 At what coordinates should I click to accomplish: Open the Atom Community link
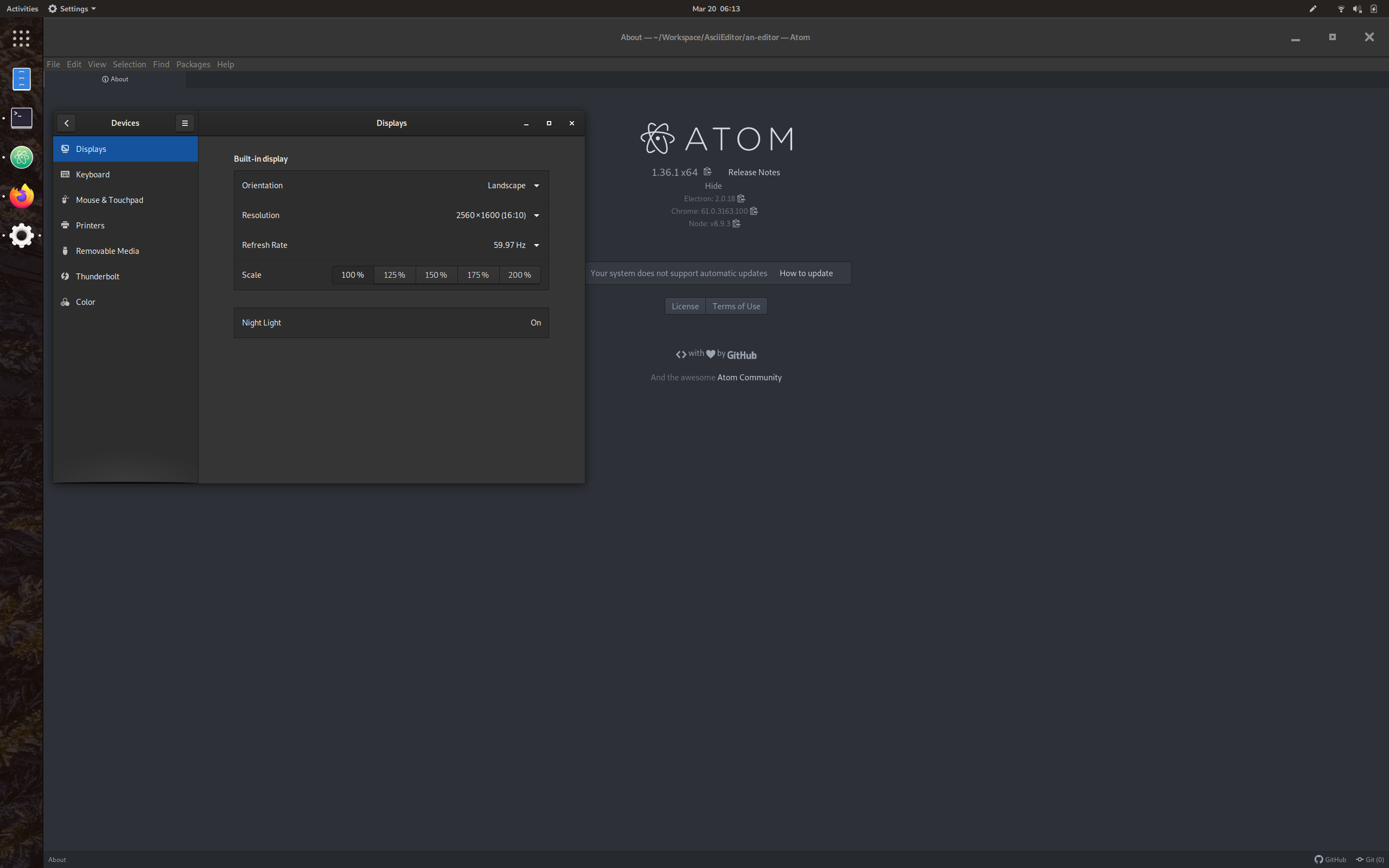pos(749,377)
